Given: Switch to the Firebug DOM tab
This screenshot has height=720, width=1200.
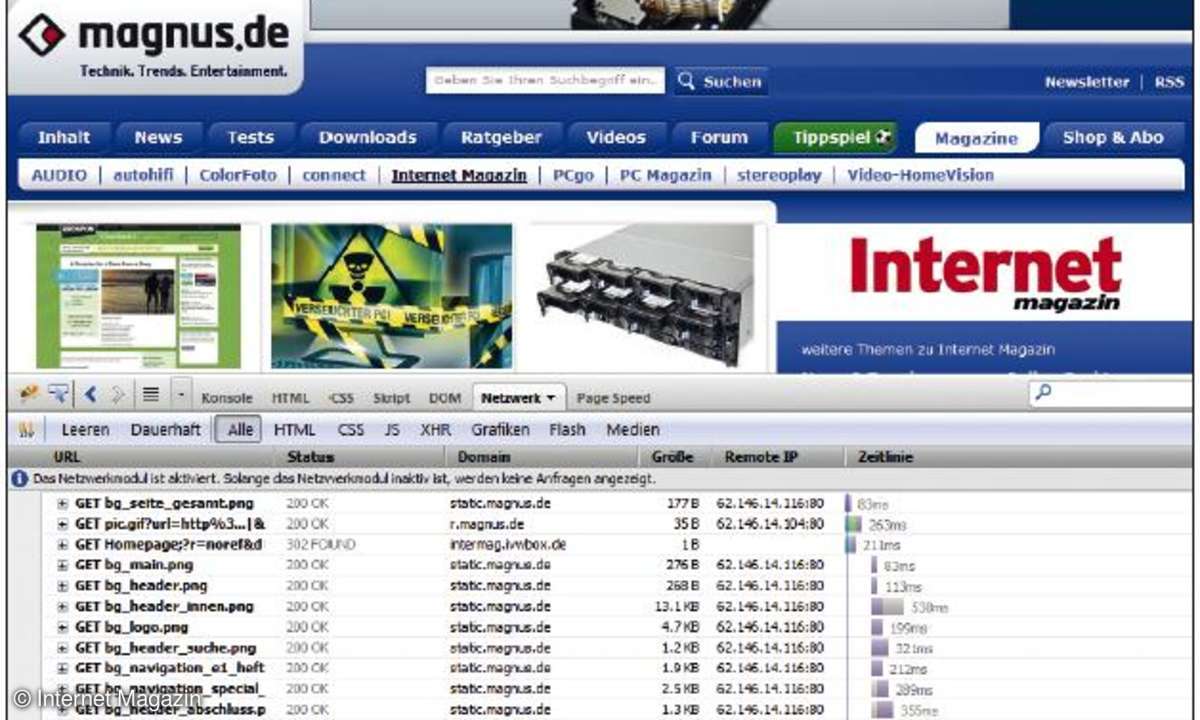Looking at the screenshot, I should tap(444, 398).
